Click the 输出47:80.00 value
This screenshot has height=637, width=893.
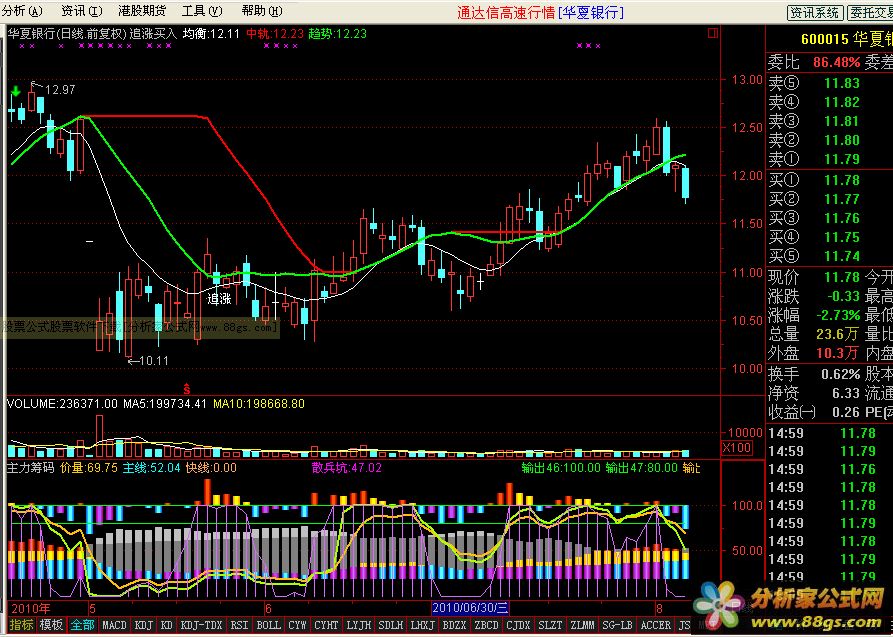tap(642, 468)
